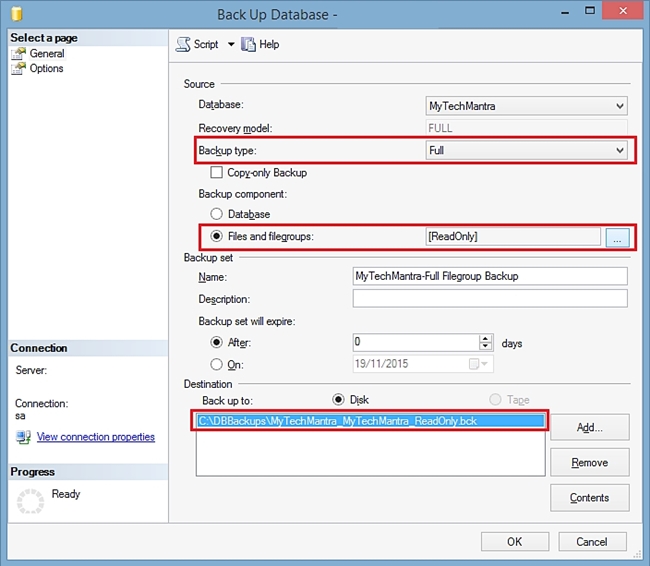
Task: Click the database icon in title bar
Action: coord(17,14)
